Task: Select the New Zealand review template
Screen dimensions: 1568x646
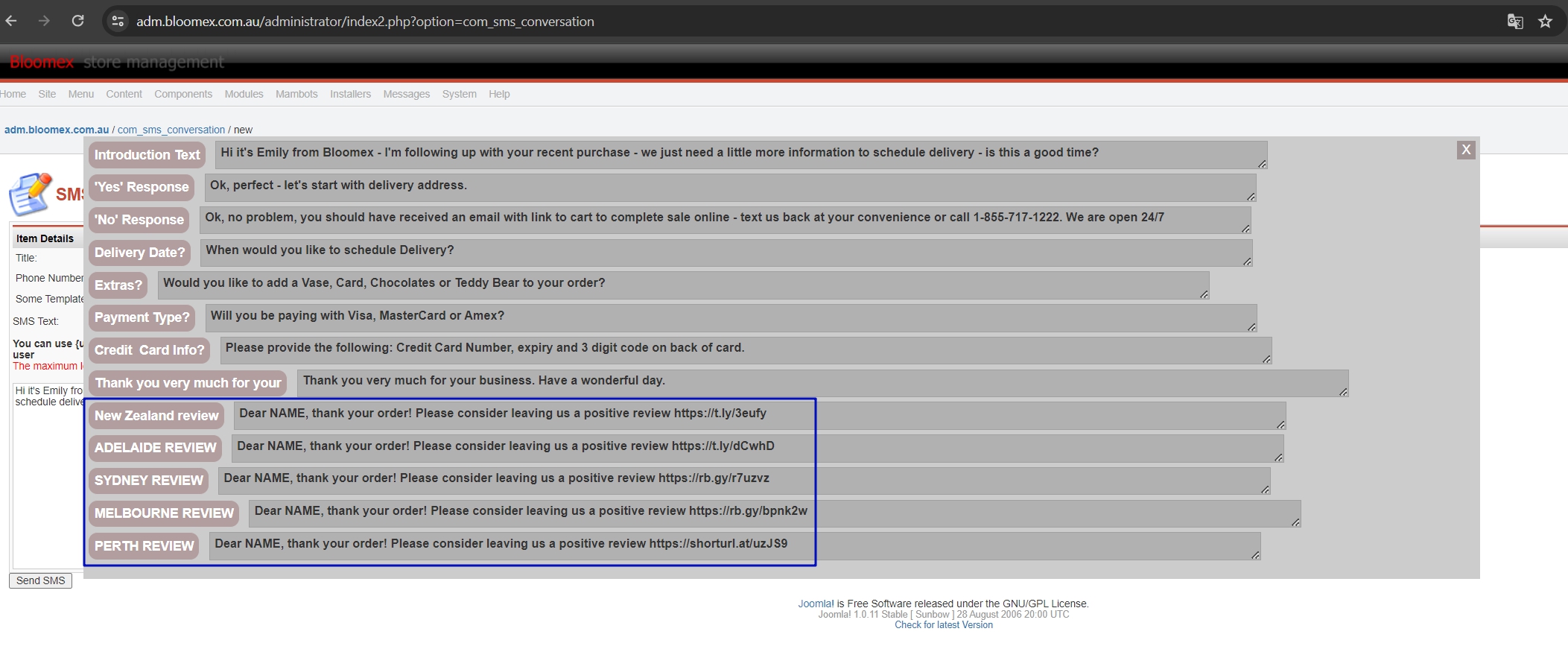Action: [156, 416]
